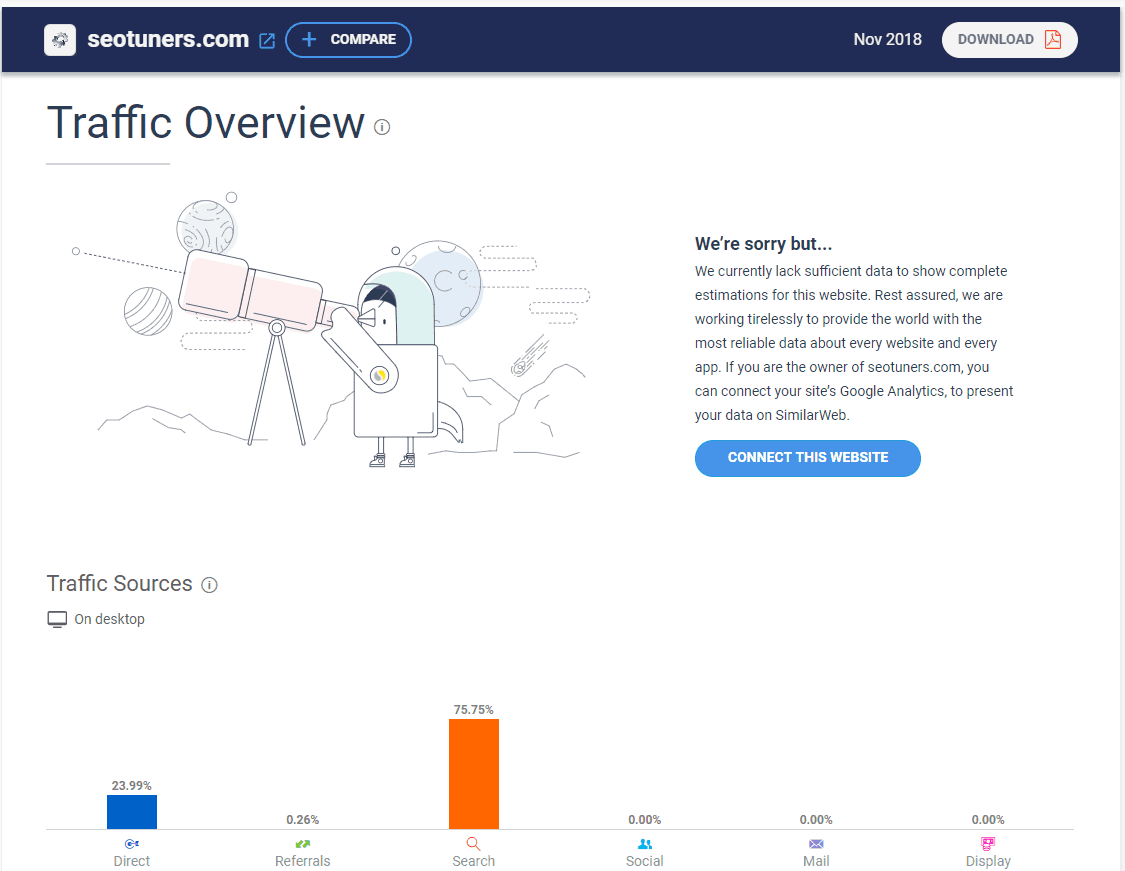Viewport: 1125px width, 871px height.
Task: Open seotuners.com via external link icon
Action: coord(267,41)
